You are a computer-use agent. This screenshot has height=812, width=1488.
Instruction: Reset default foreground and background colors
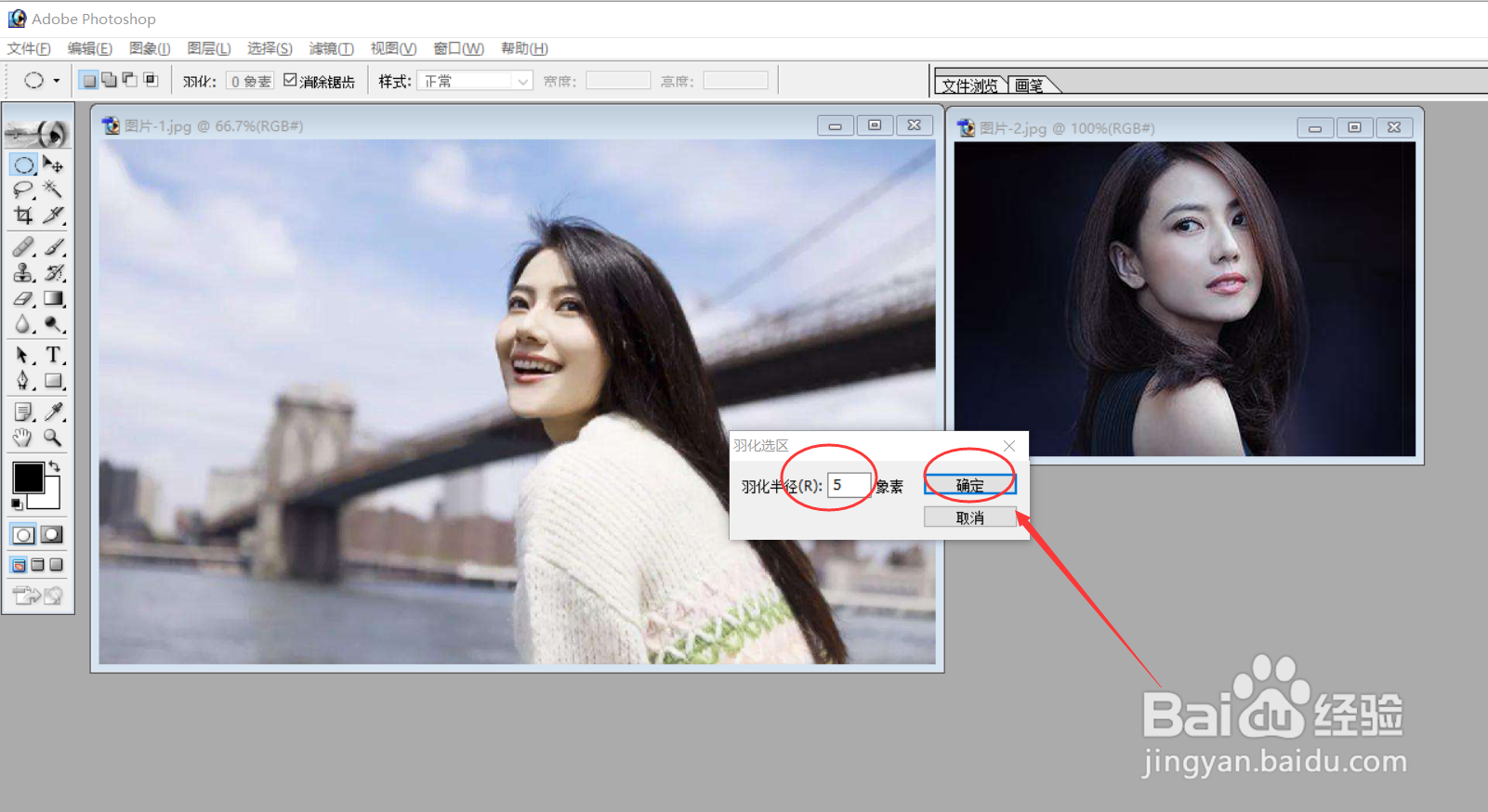click(17, 504)
